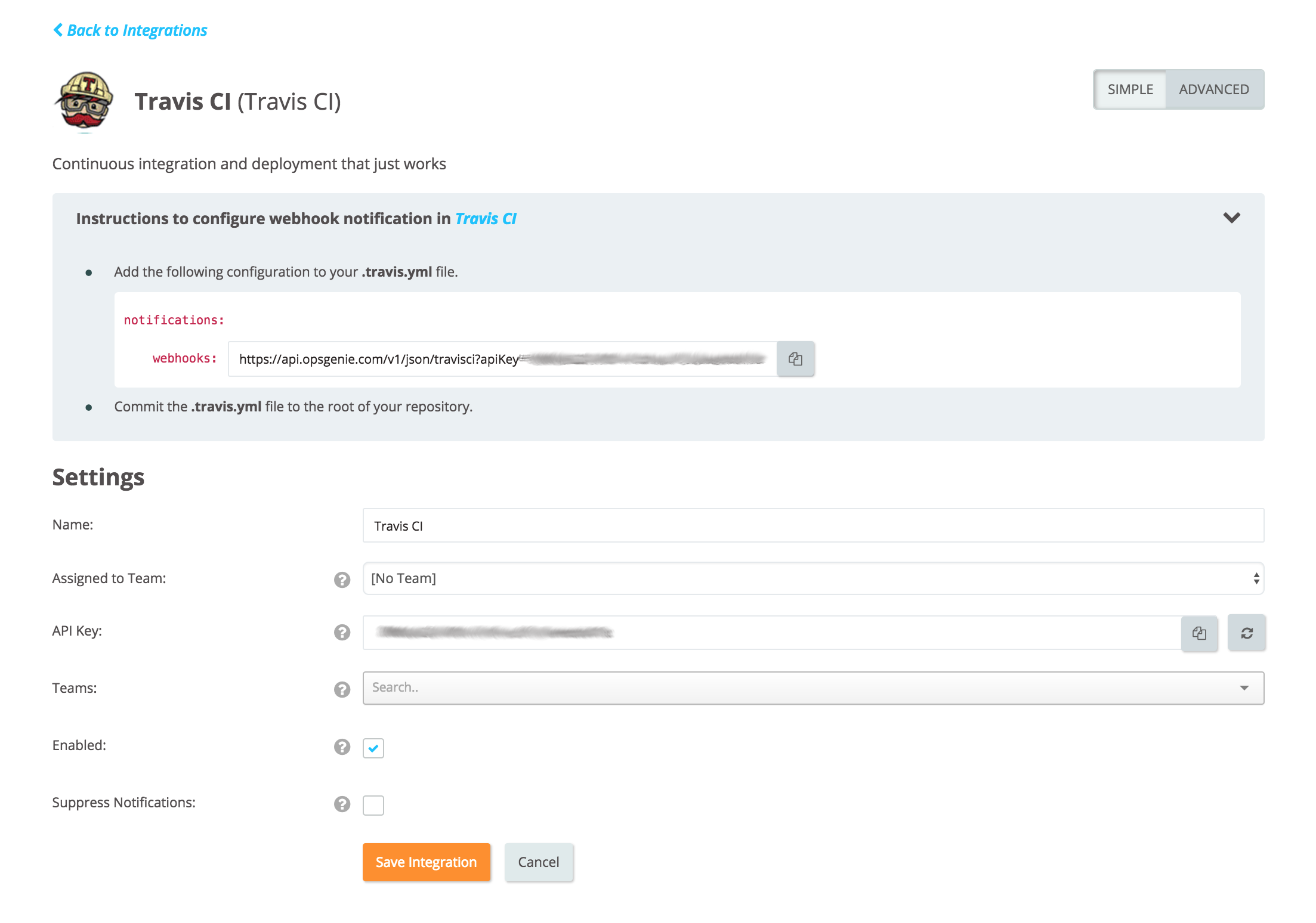Viewport: 1316px width, 923px height.
Task: Click into the Name input field
Action: pyautogui.click(x=813, y=526)
